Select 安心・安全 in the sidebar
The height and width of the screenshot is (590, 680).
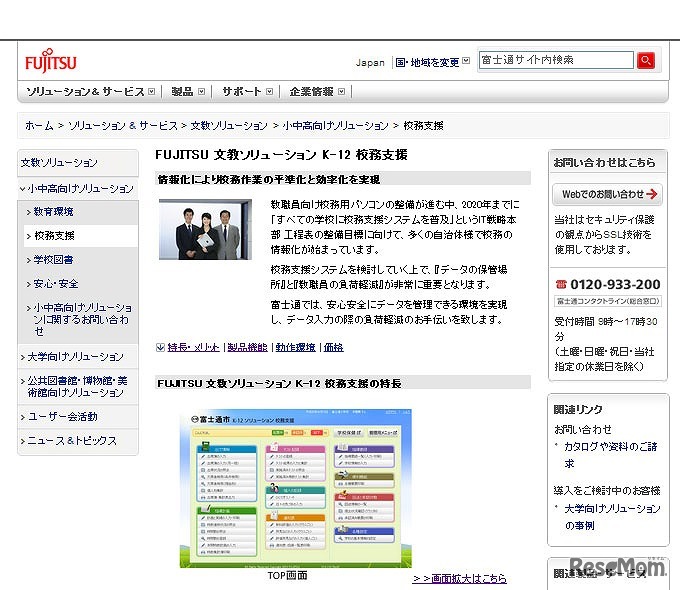56,284
